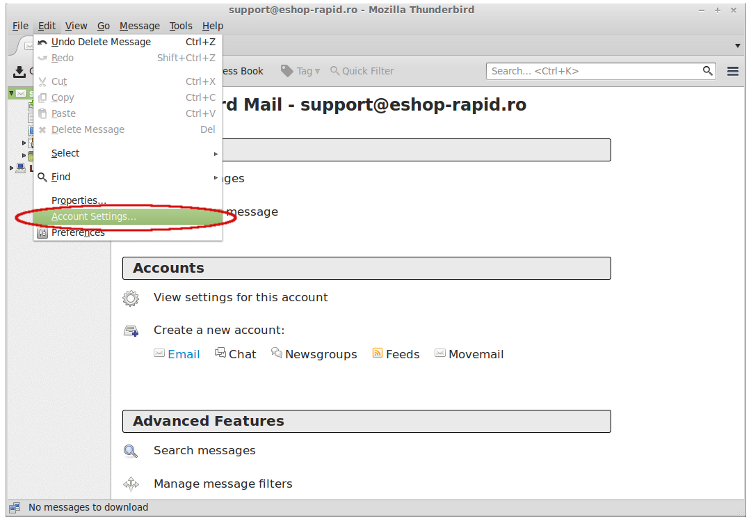Screen dimensions: 751x519
Task: Select Account Settings in Edit menu
Action: point(127,216)
